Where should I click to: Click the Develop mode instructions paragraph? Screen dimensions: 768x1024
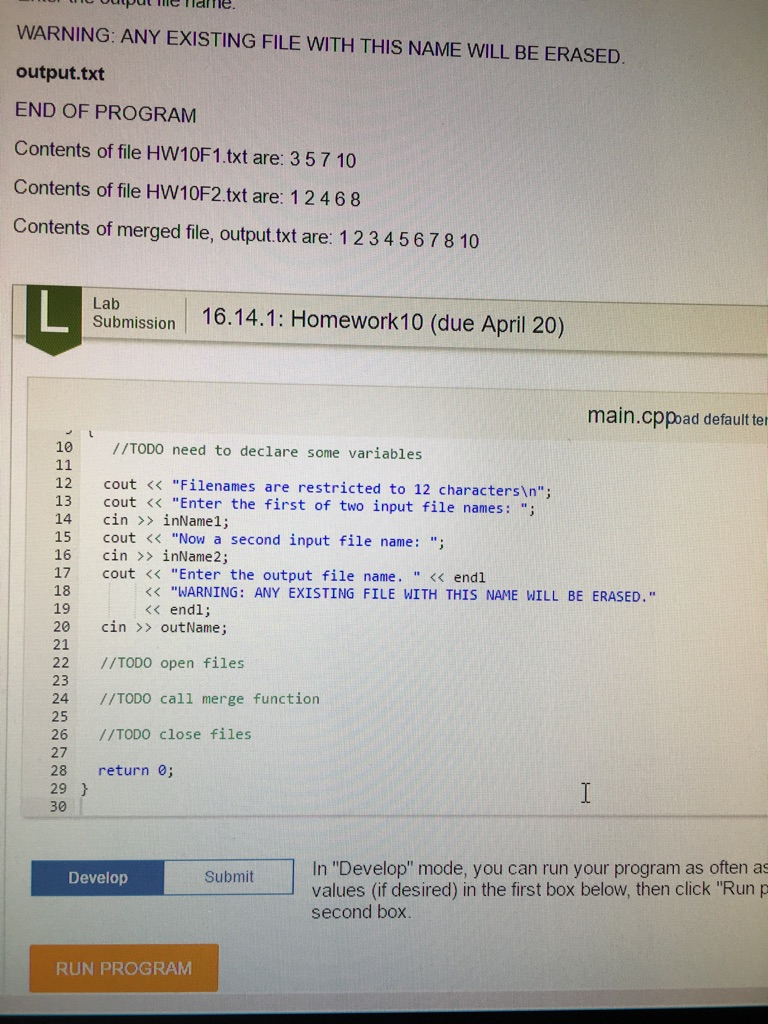[x=539, y=889]
